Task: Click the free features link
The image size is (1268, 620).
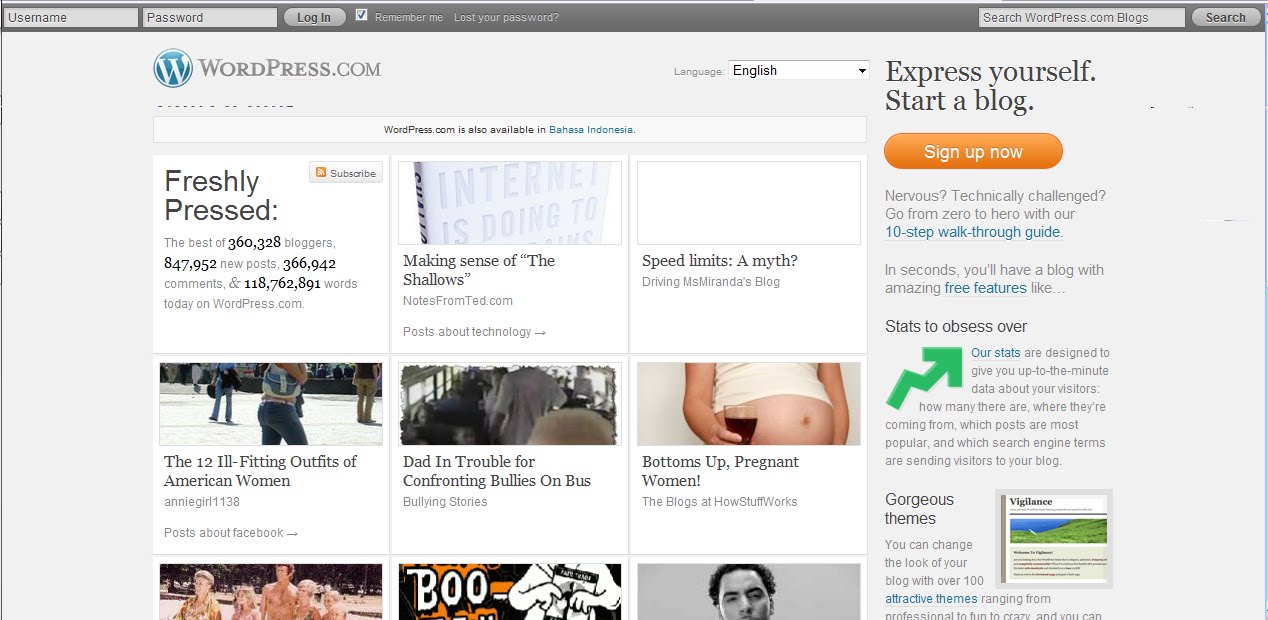Action: [x=985, y=288]
